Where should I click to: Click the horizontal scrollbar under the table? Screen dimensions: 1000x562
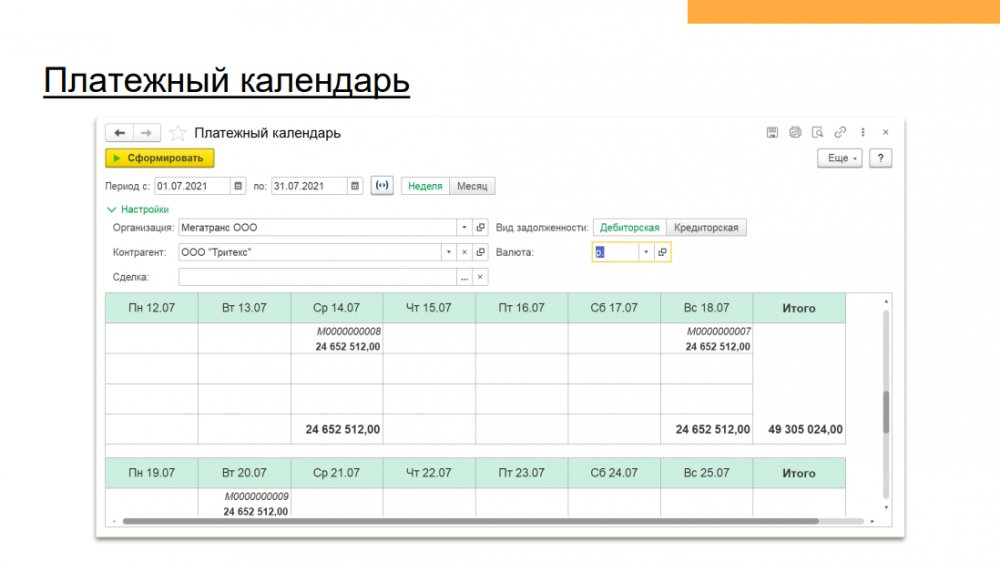[x=470, y=521]
